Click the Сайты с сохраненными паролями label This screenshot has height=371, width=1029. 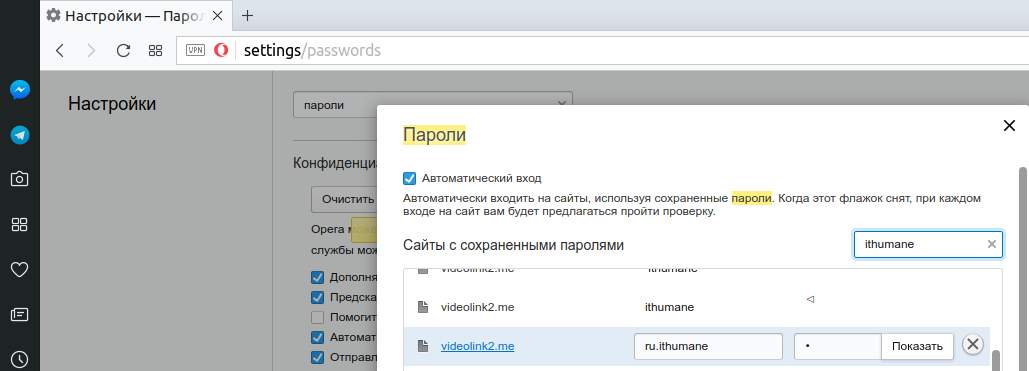(513, 246)
